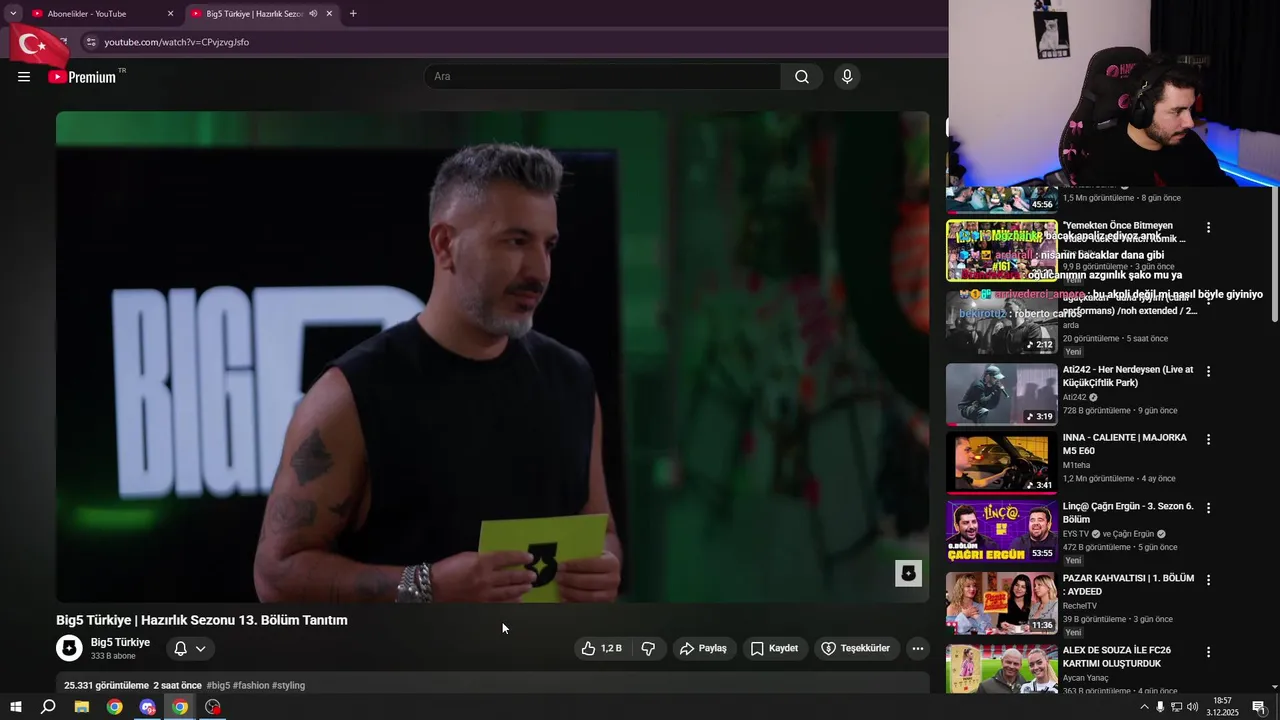Click the '333 B abone' subscriber count

(x=113, y=656)
